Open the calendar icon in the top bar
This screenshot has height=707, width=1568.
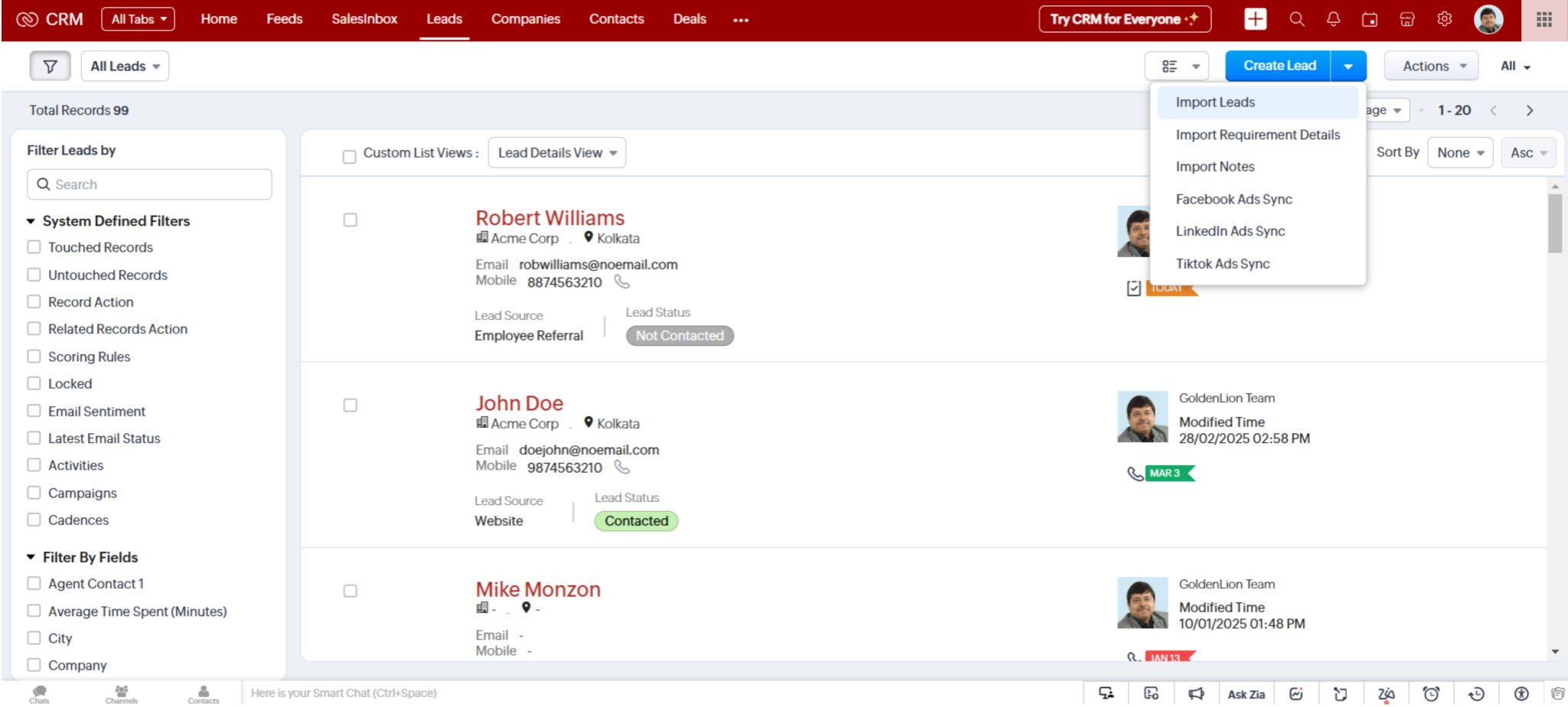click(1370, 19)
